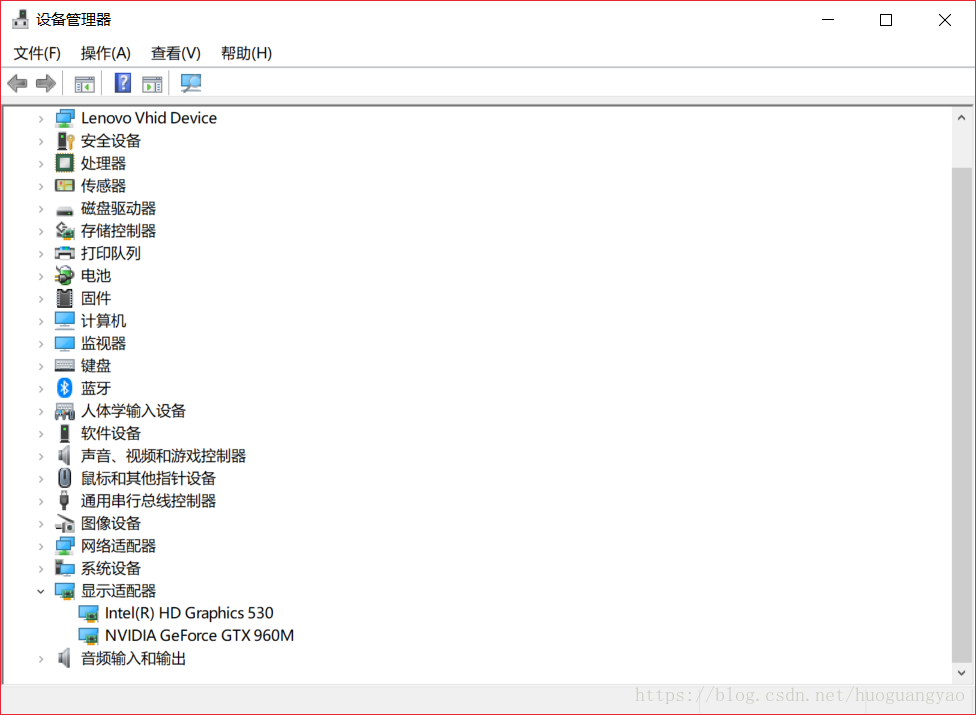Expand the 图像设备 node chevron
The image size is (976, 715).
[x=41, y=523]
